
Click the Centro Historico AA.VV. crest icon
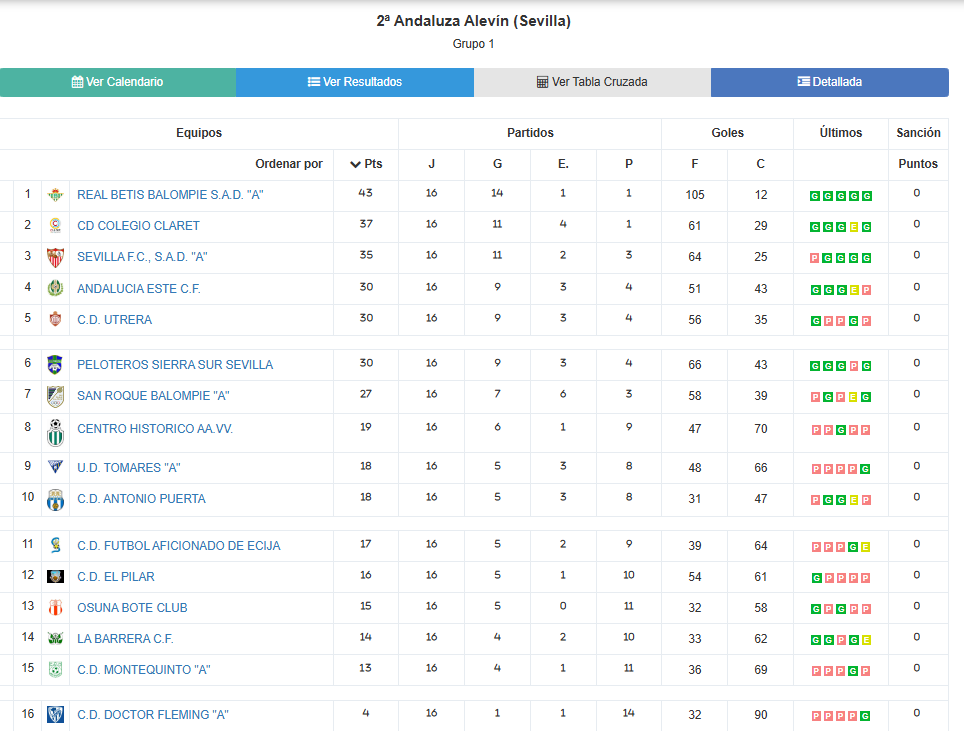pos(55,432)
